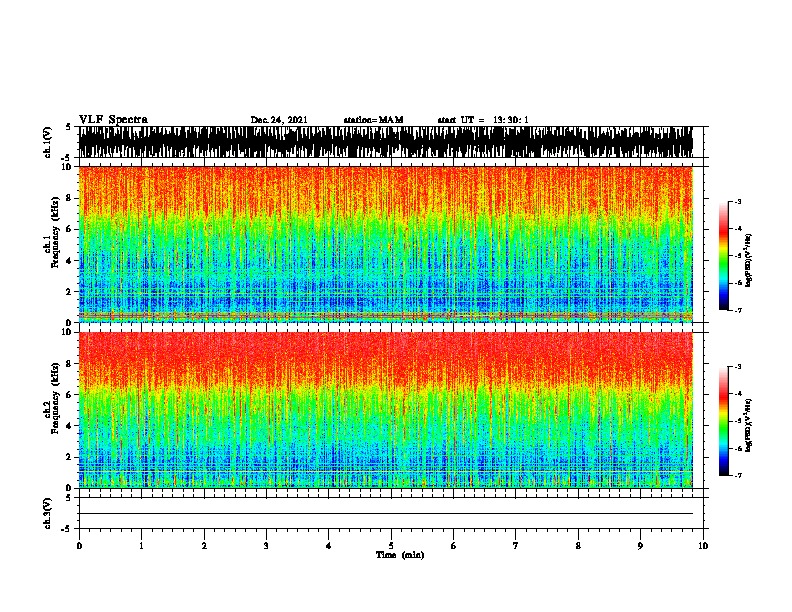Click time axis tick label "5"
Screen dimensions: 792x612
tap(391, 546)
